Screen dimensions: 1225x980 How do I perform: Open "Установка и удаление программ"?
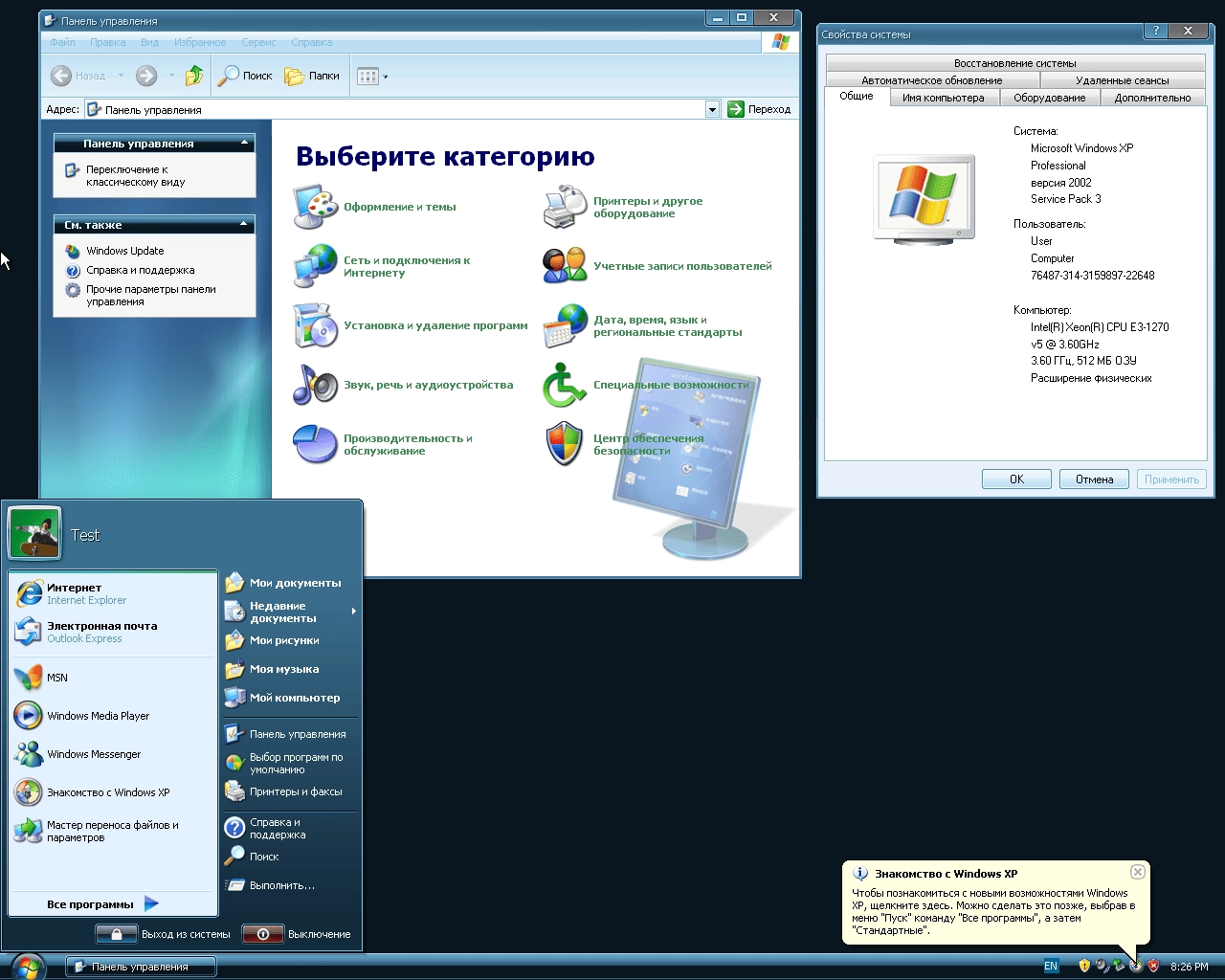pos(437,325)
